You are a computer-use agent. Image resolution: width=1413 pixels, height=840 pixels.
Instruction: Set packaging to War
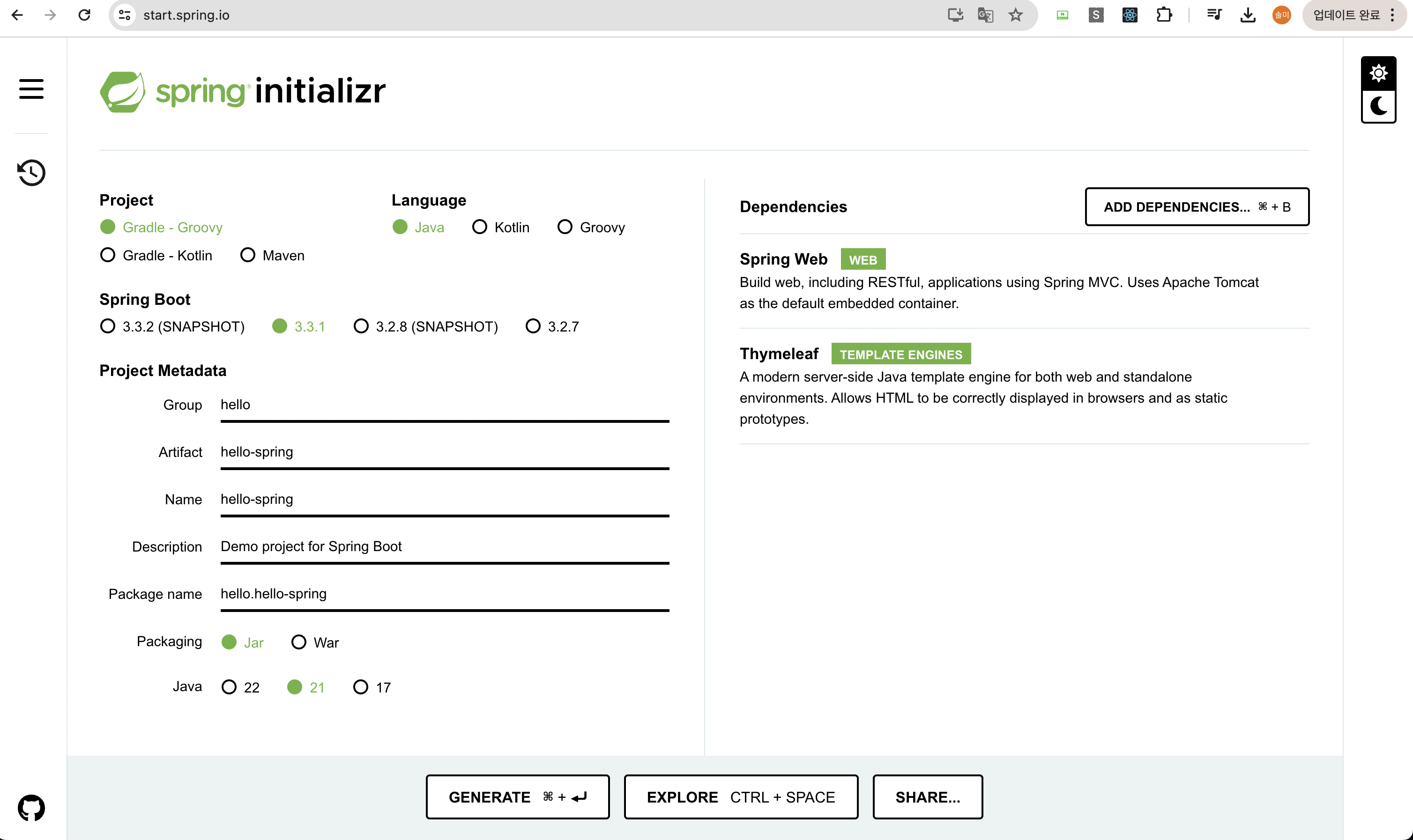point(299,642)
